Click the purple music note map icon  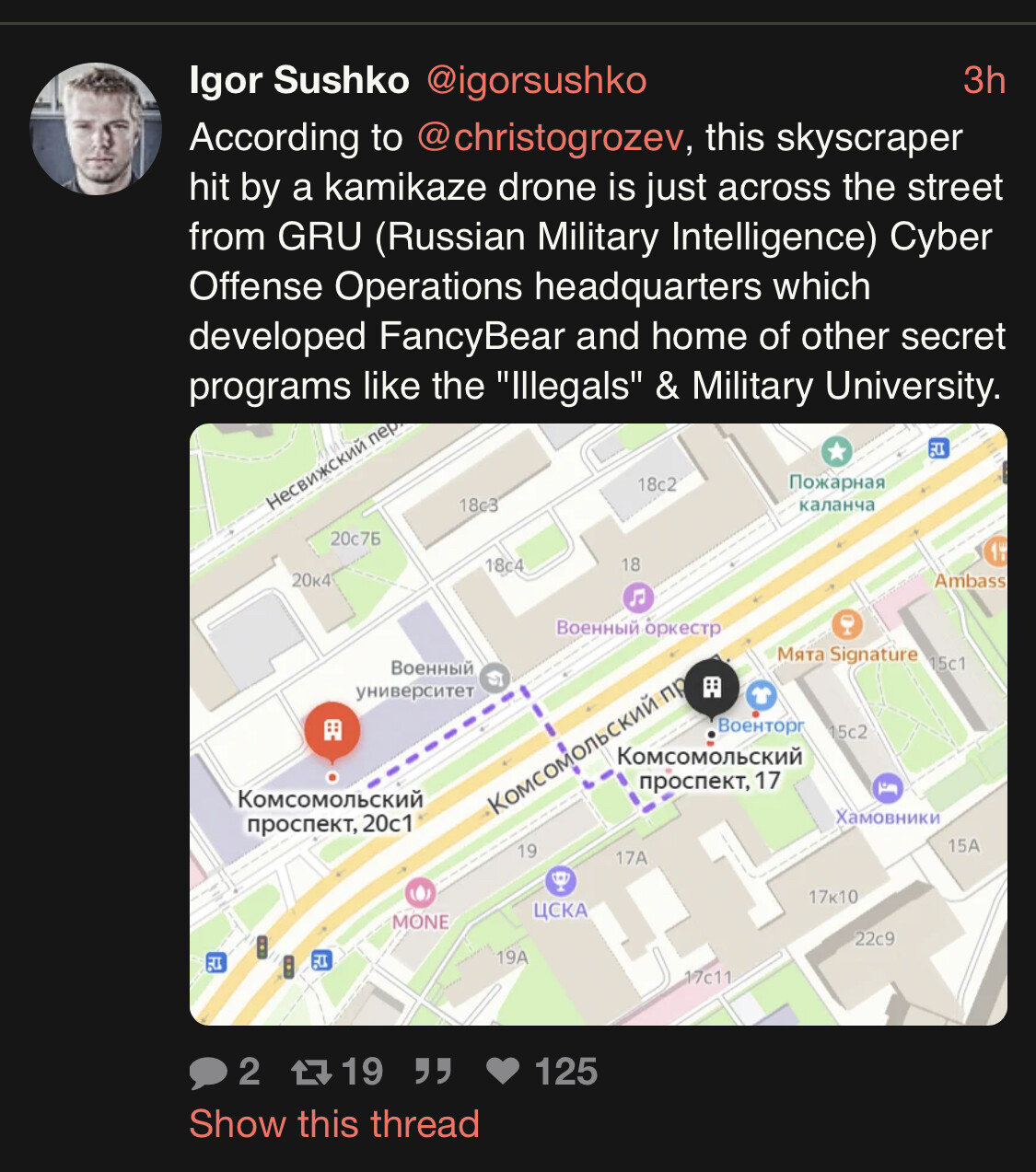tap(638, 598)
